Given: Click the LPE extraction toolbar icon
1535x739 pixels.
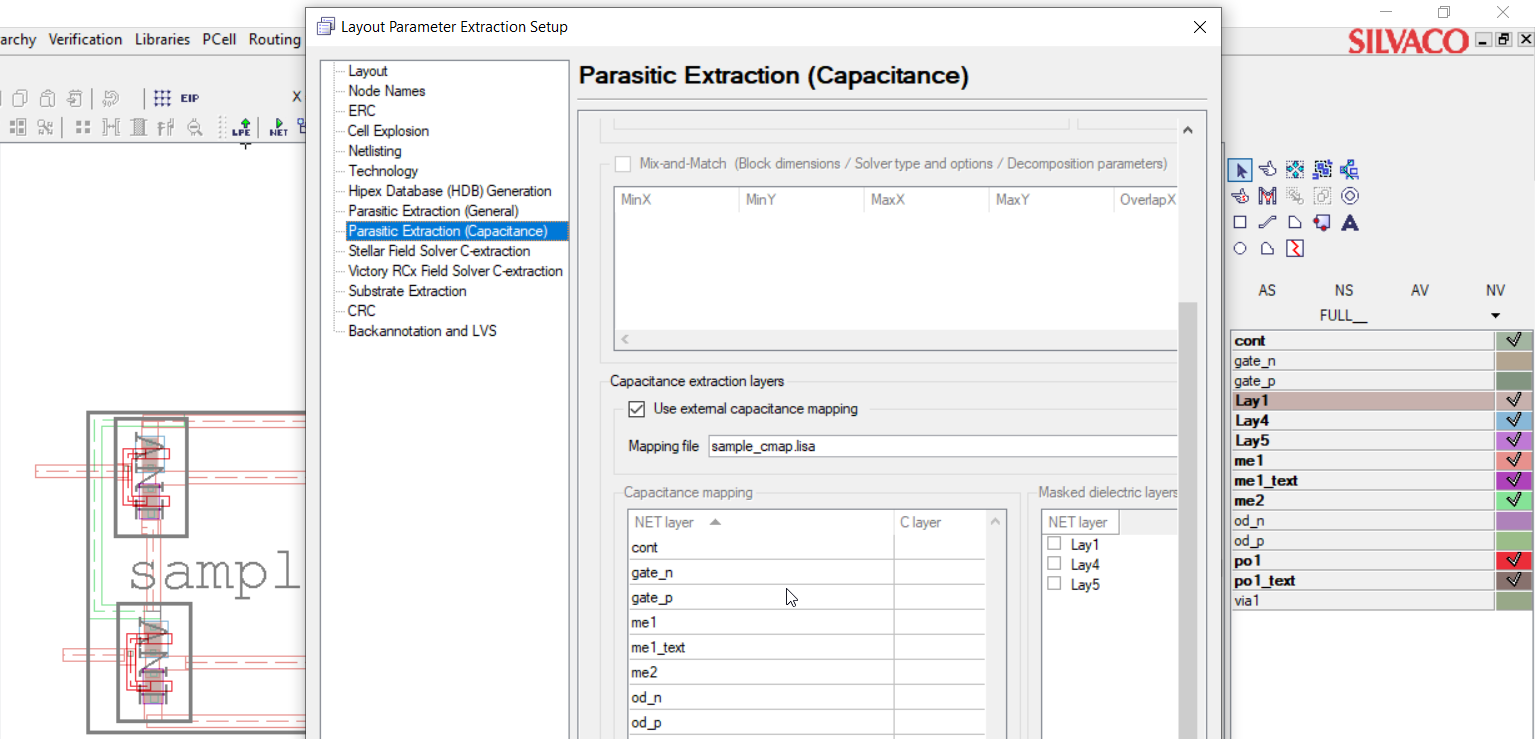Looking at the screenshot, I should tap(242, 127).
